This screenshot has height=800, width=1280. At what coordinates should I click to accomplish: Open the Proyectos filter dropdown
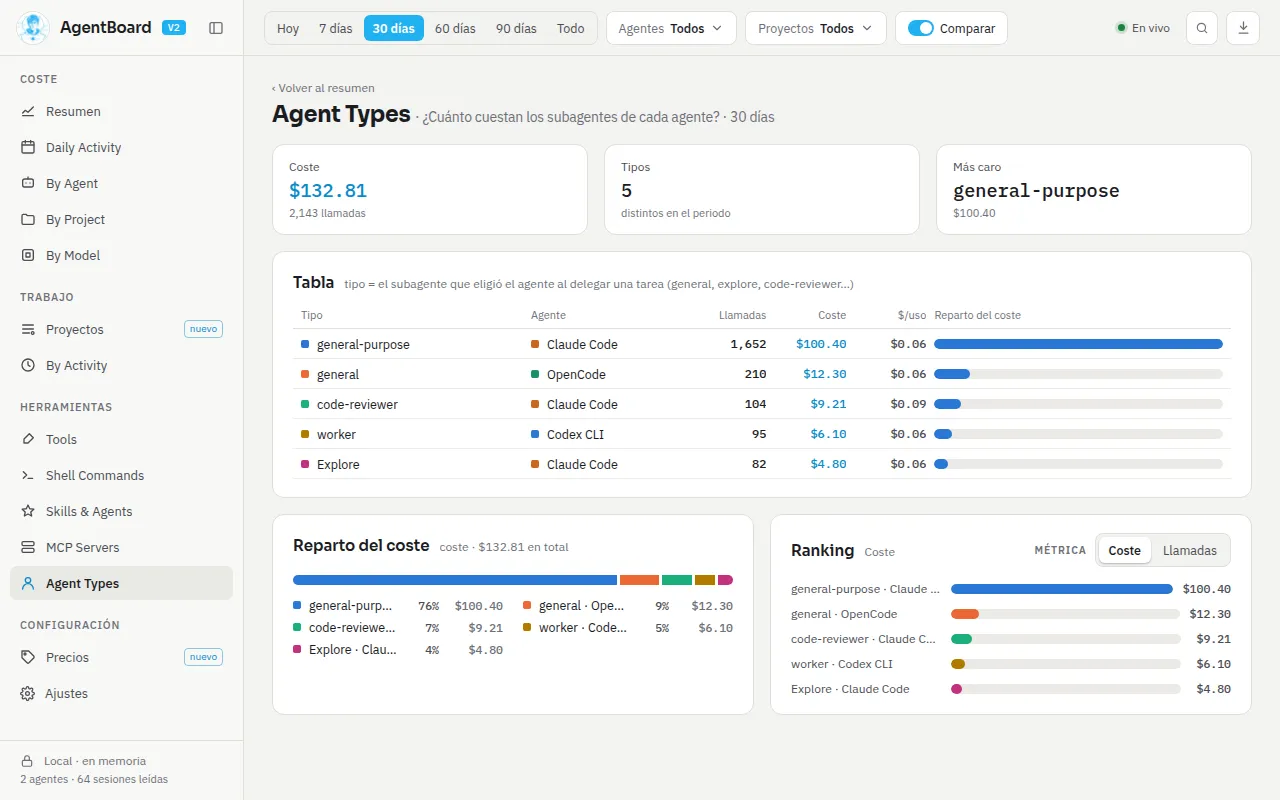click(816, 28)
